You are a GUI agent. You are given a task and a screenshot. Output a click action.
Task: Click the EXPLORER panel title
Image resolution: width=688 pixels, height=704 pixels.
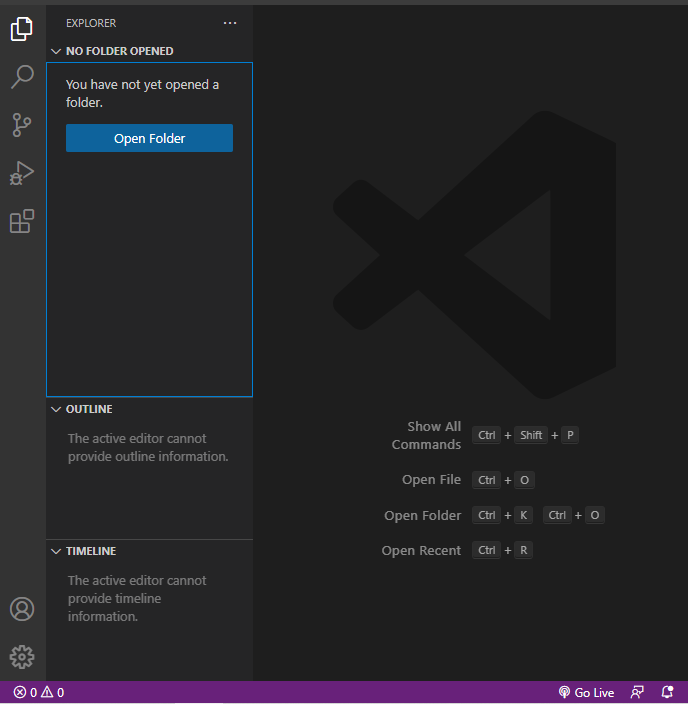coord(91,23)
